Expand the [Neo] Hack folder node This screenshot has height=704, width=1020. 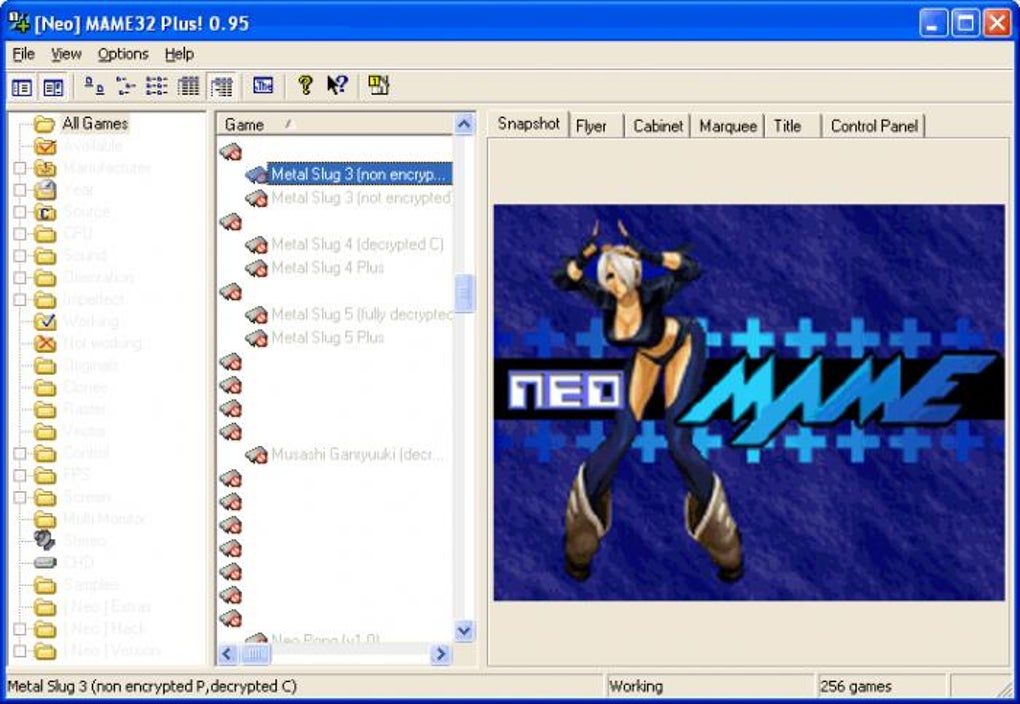[20, 629]
